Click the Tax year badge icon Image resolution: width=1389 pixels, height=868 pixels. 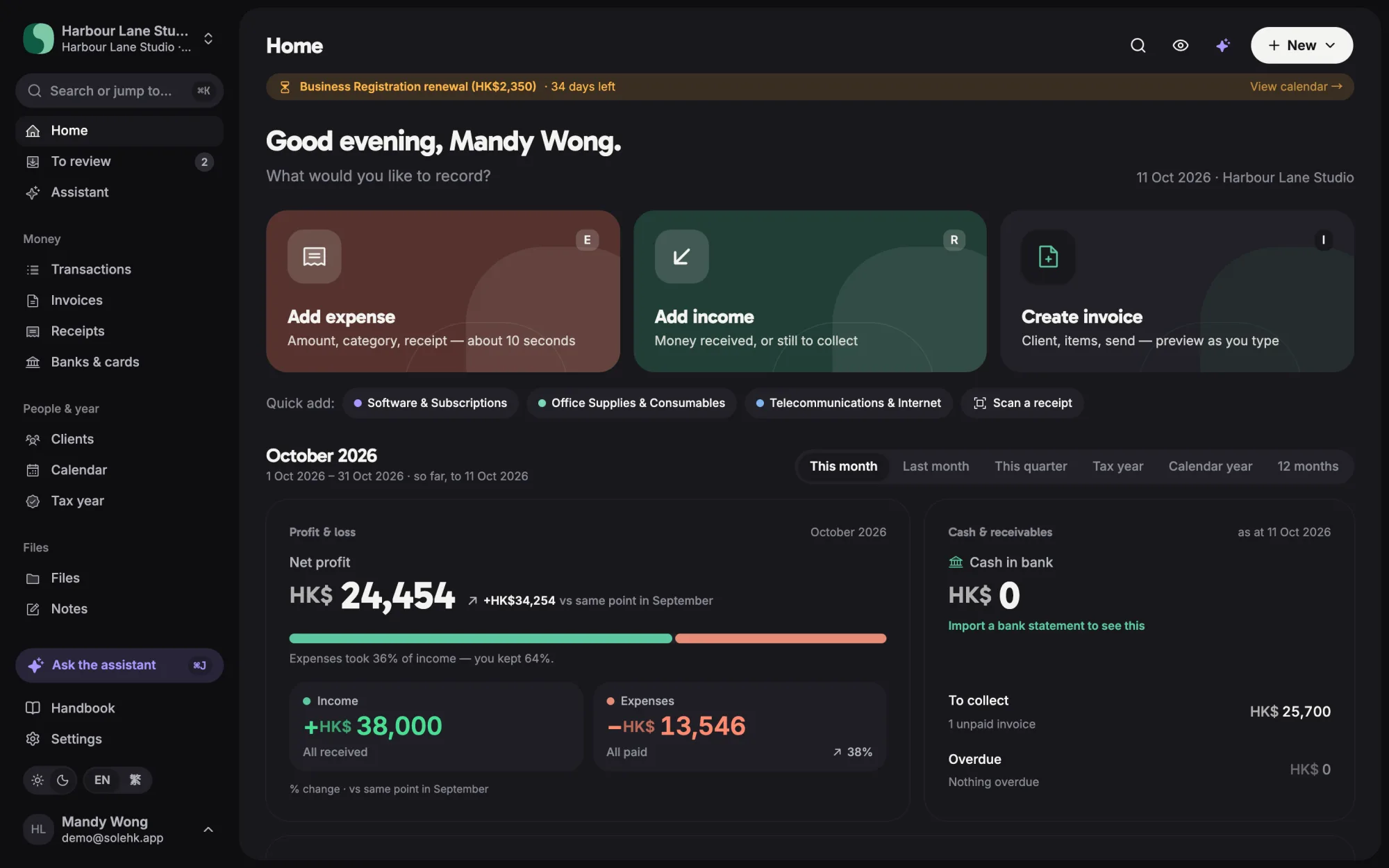point(33,501)
